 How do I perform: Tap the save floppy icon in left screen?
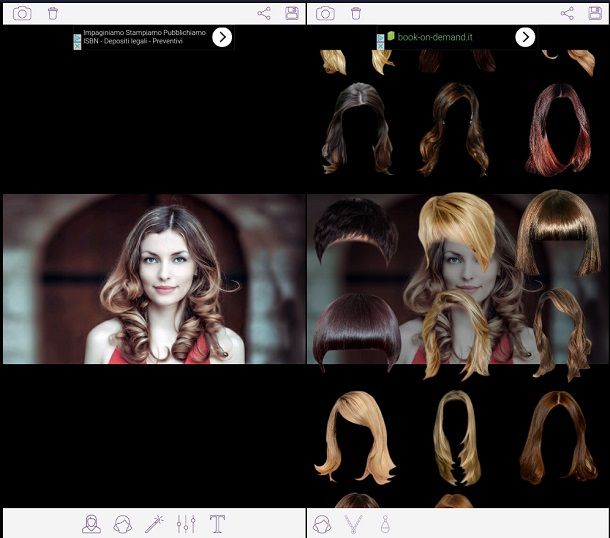point(292,13)
